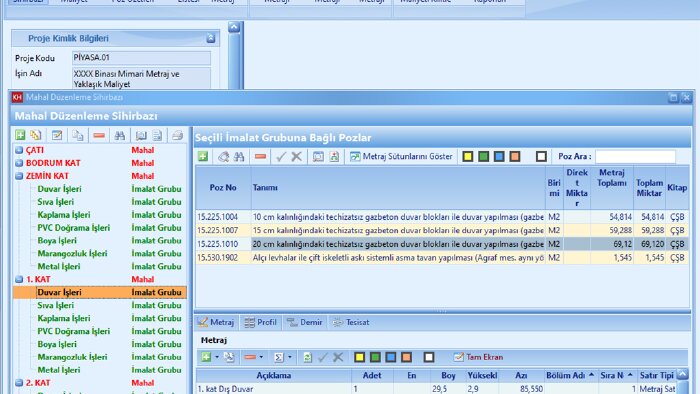Click into the Poz Ara search field

635,157
